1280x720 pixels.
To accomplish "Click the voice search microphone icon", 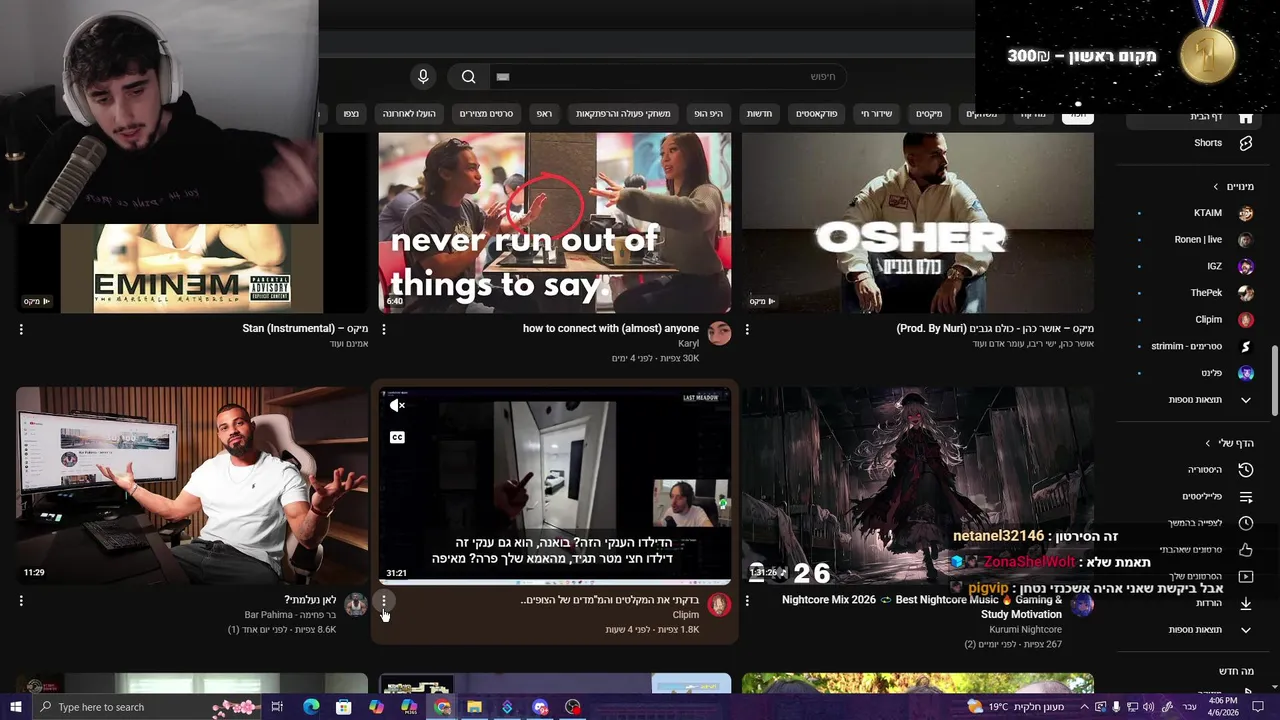I will coord(423,77).
